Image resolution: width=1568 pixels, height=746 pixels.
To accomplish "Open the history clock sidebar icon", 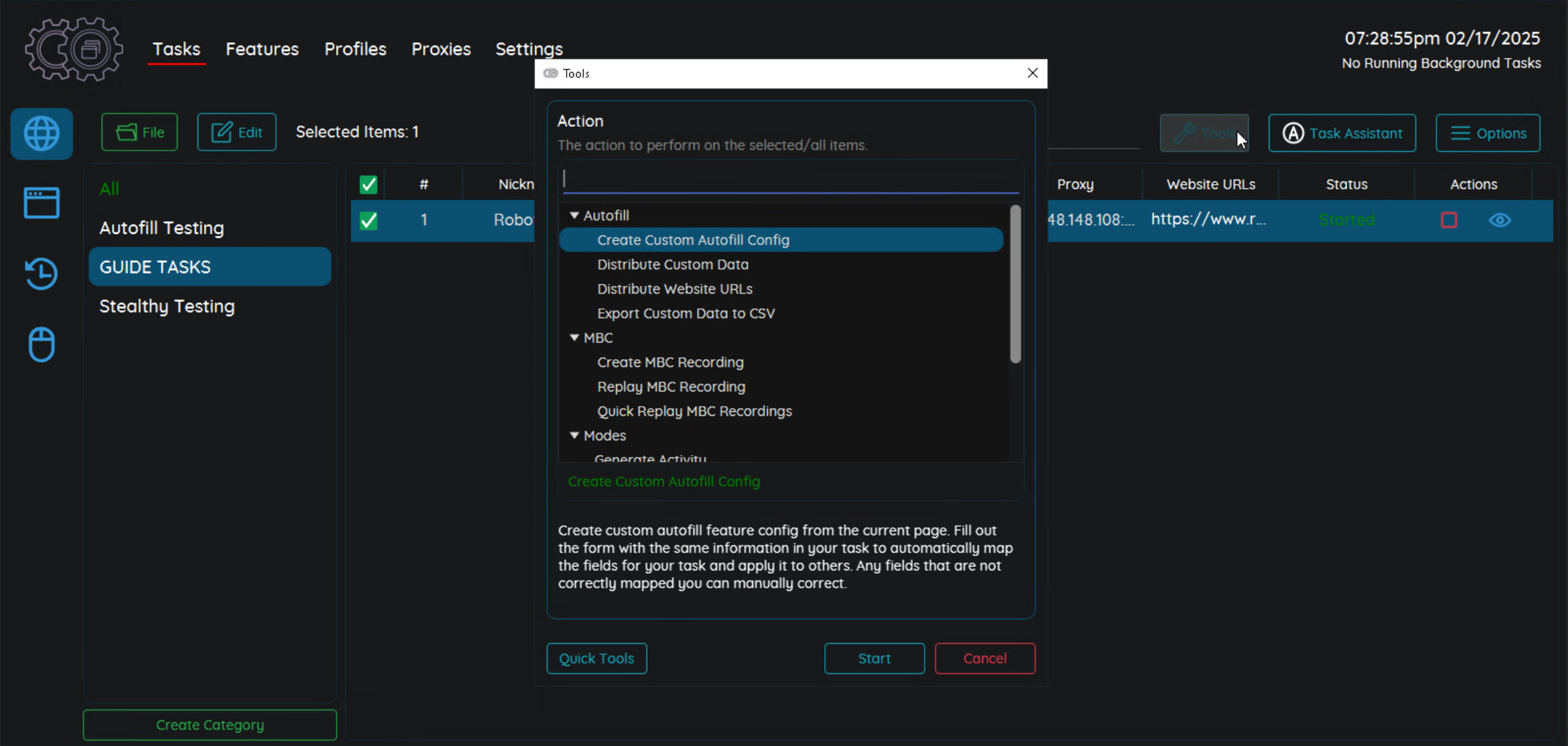I will [x=42, y=273].
